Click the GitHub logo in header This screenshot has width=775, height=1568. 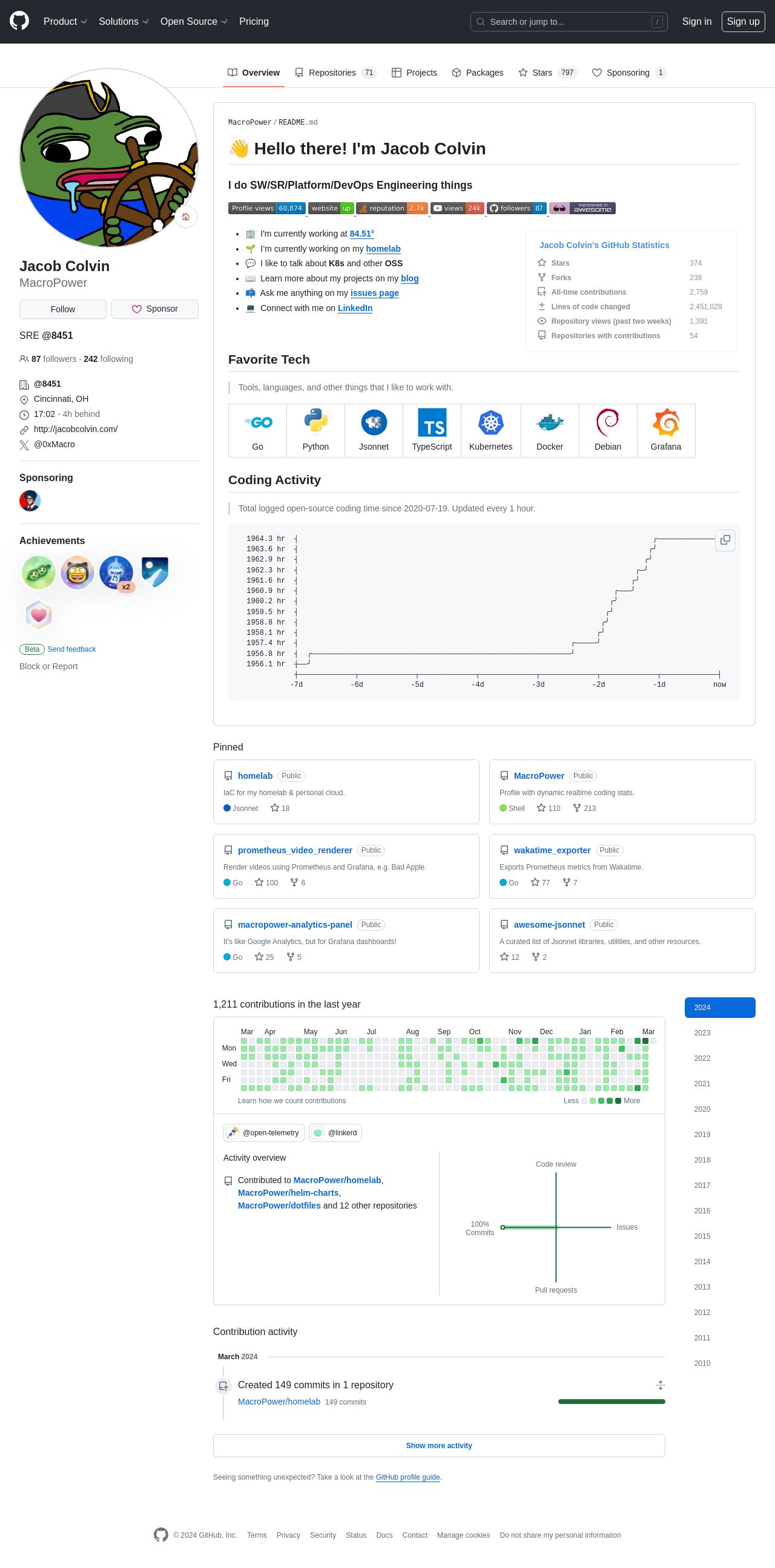(19, 21)
